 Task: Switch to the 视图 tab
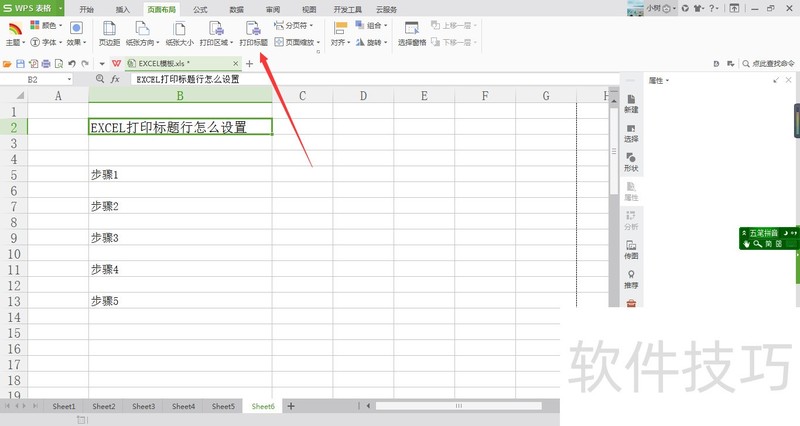[309, 9]
